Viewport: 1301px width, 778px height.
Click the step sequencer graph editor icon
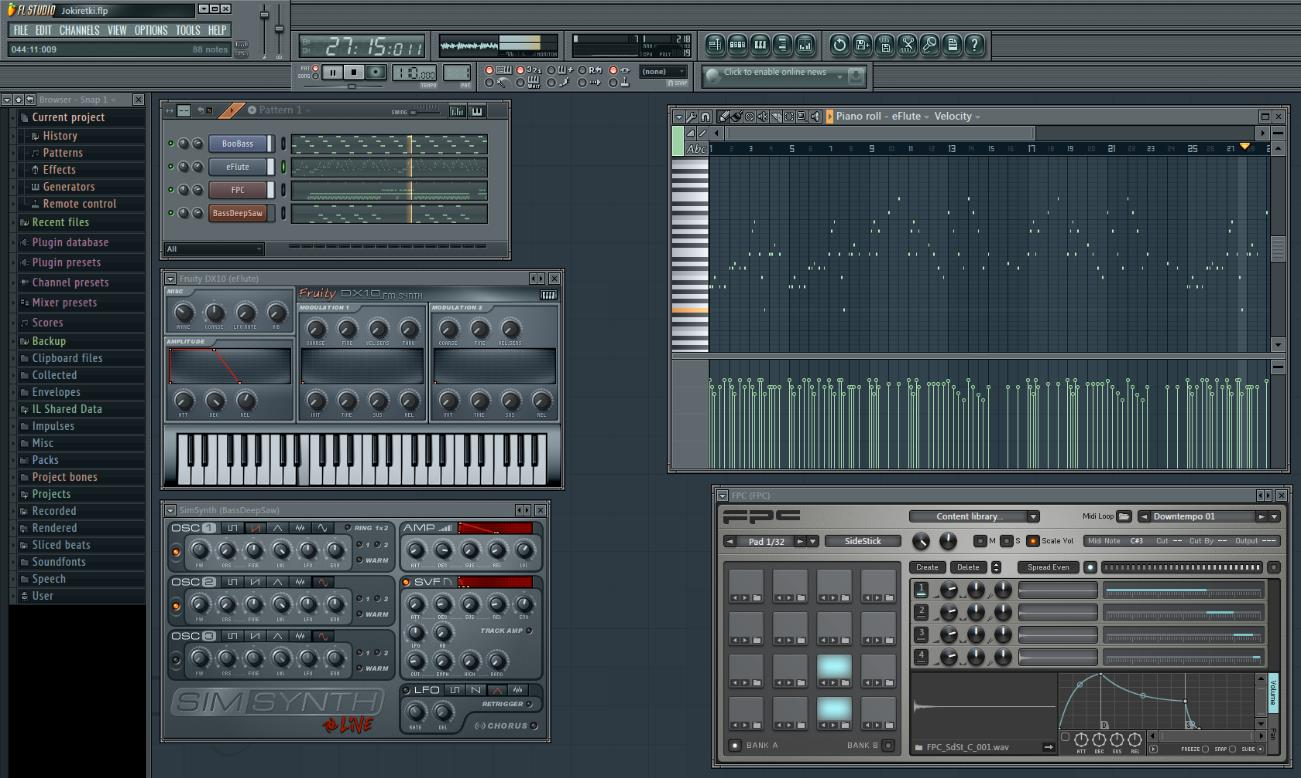click(x=457, y=111)
